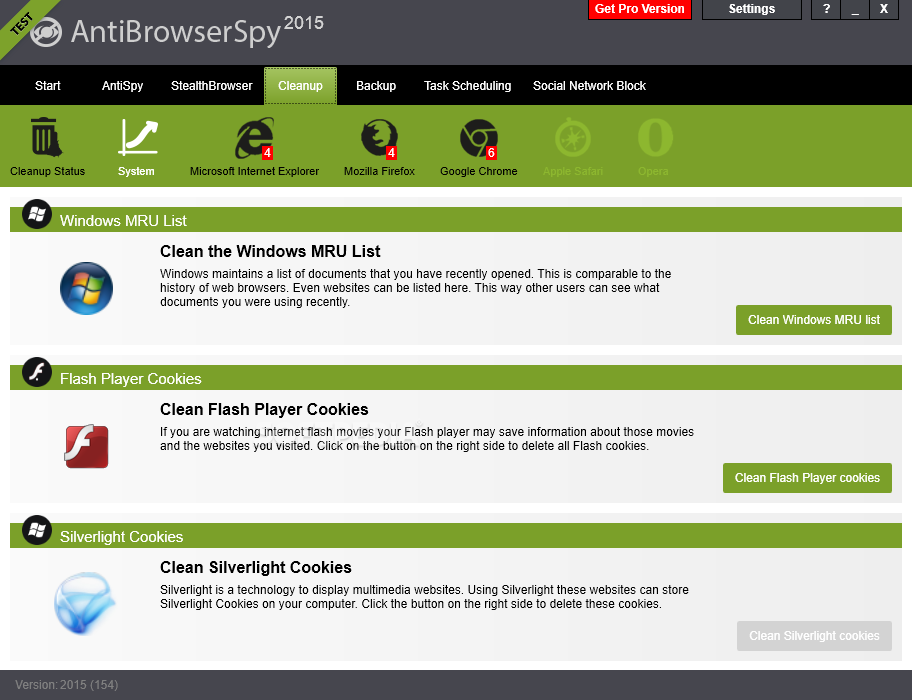Image resolution: width=912 pixels, height=700 pixels.
Task: Click the disabled Clean Silverlight cookies button
Action: pyautogui.click(x=814, y=636)
